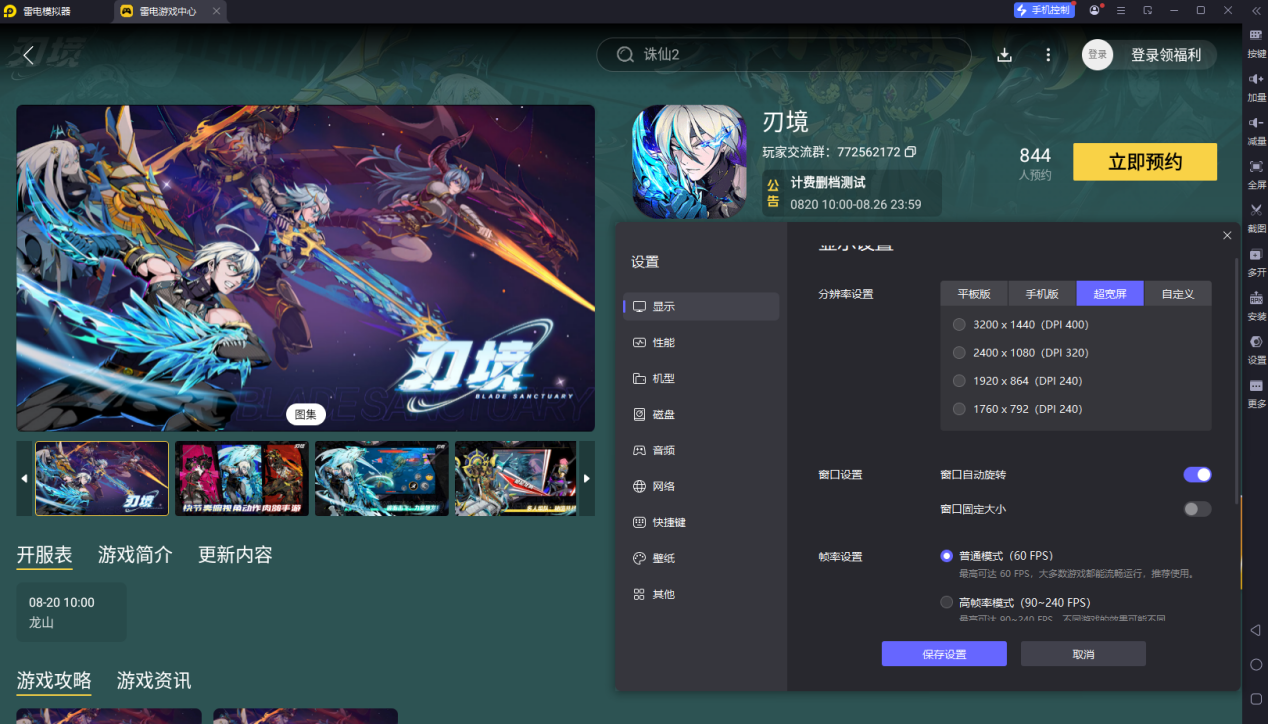Open the 手机控制 phone control feature

coord(1043,10)
